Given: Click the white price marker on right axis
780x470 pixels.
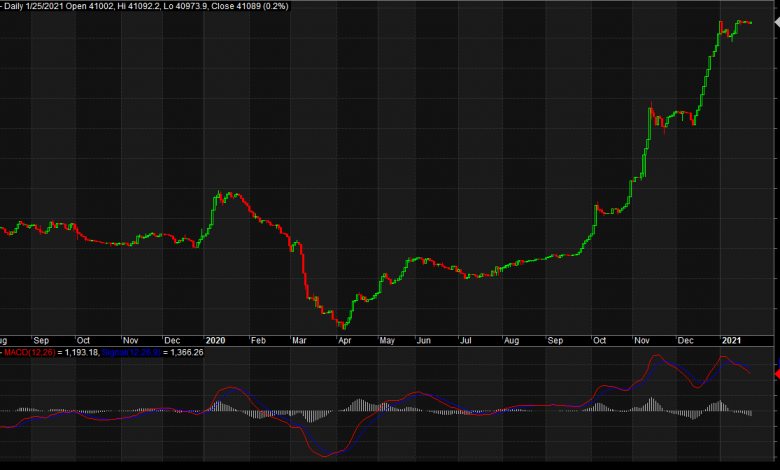Looking at the screenshot, I should click(778, 22).
